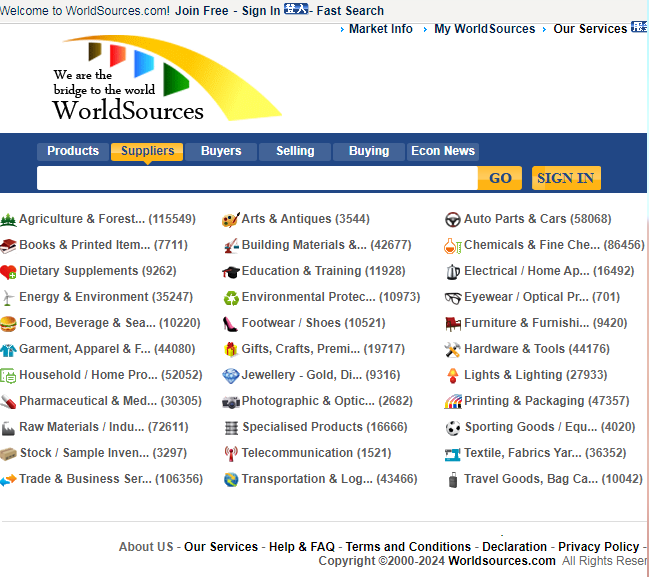Image resolution: width=649 pixels, height=577 pixels.
Task: Click the Textile sewing machine icon
Action: pyautogui.click(x=452, y=454)
